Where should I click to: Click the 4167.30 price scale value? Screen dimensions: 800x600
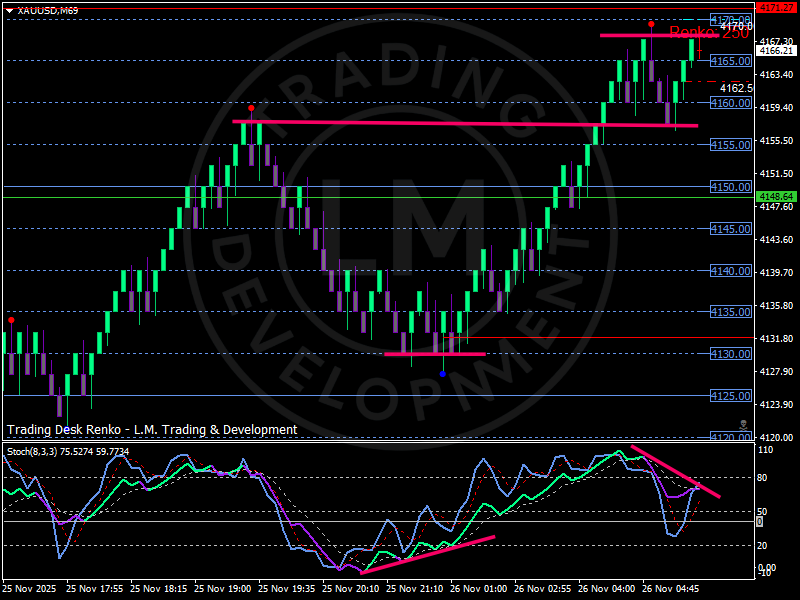776,41
